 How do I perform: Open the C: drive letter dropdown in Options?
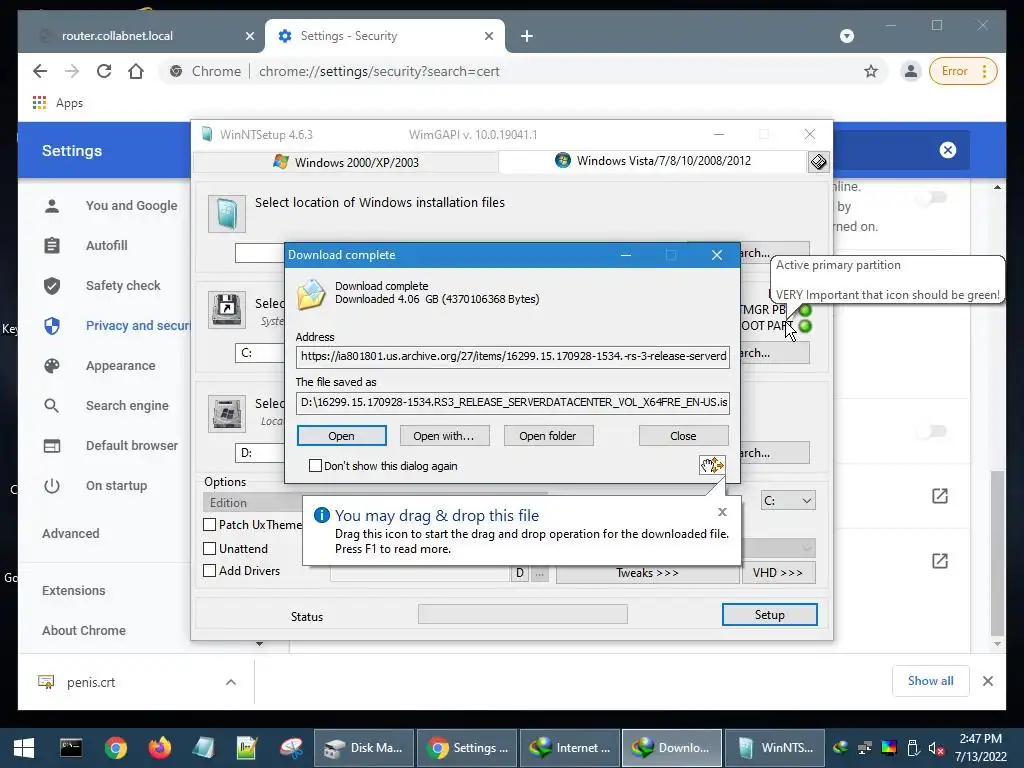click(788, 501)
